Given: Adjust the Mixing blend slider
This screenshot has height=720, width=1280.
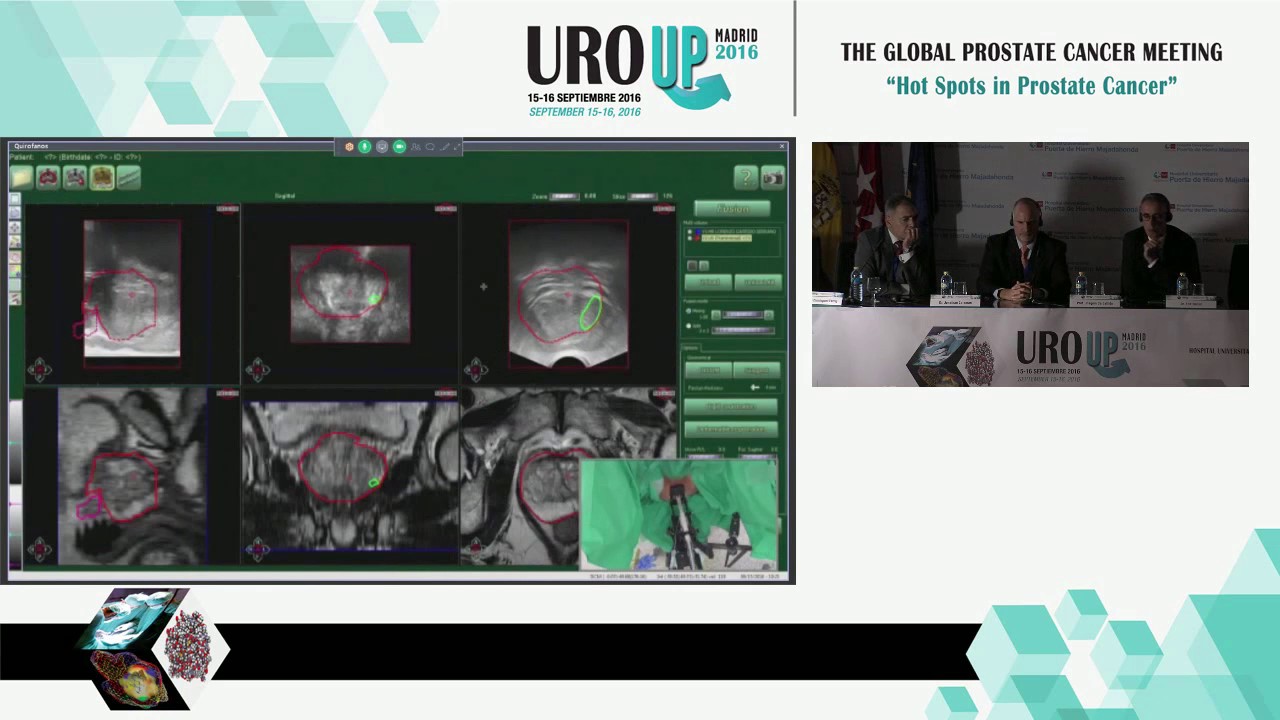Looking at the screenshot, I should [x=742, y=315].
